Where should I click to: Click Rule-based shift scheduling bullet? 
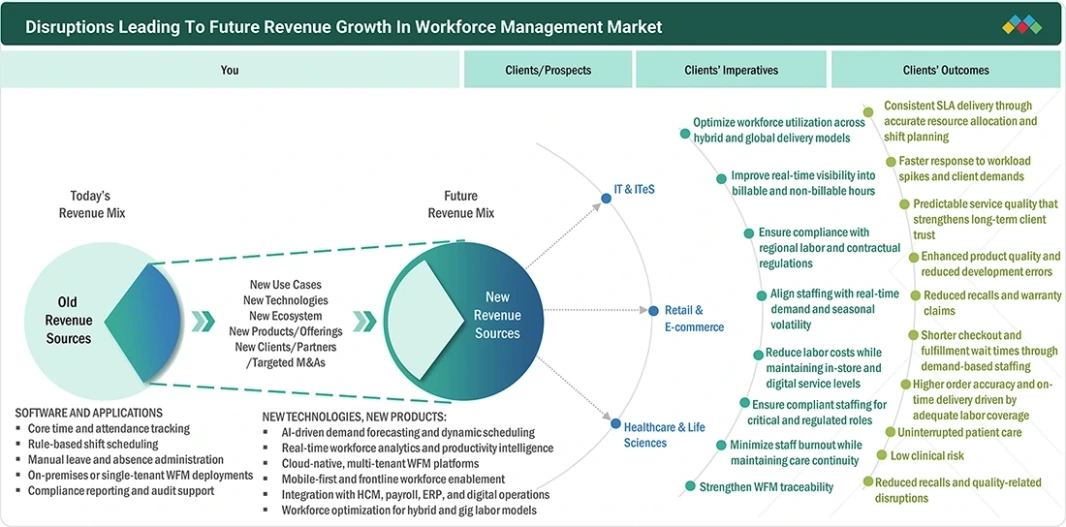pyautogui.click(x=93, y=444)
